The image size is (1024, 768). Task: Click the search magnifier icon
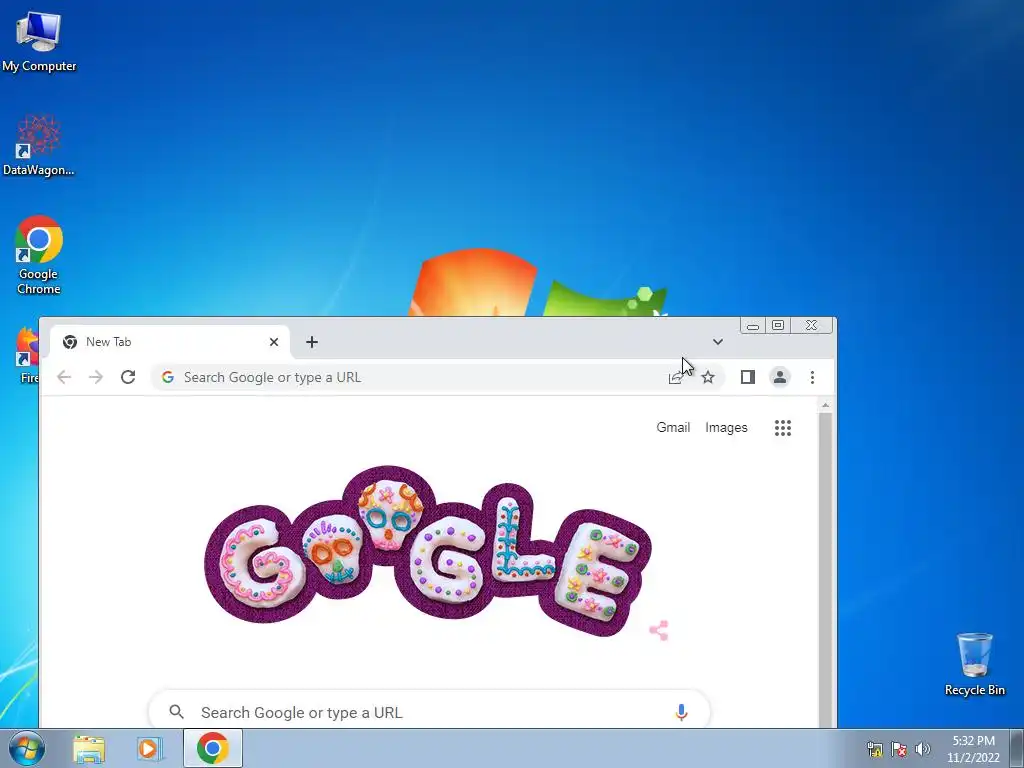pos(176,712)
